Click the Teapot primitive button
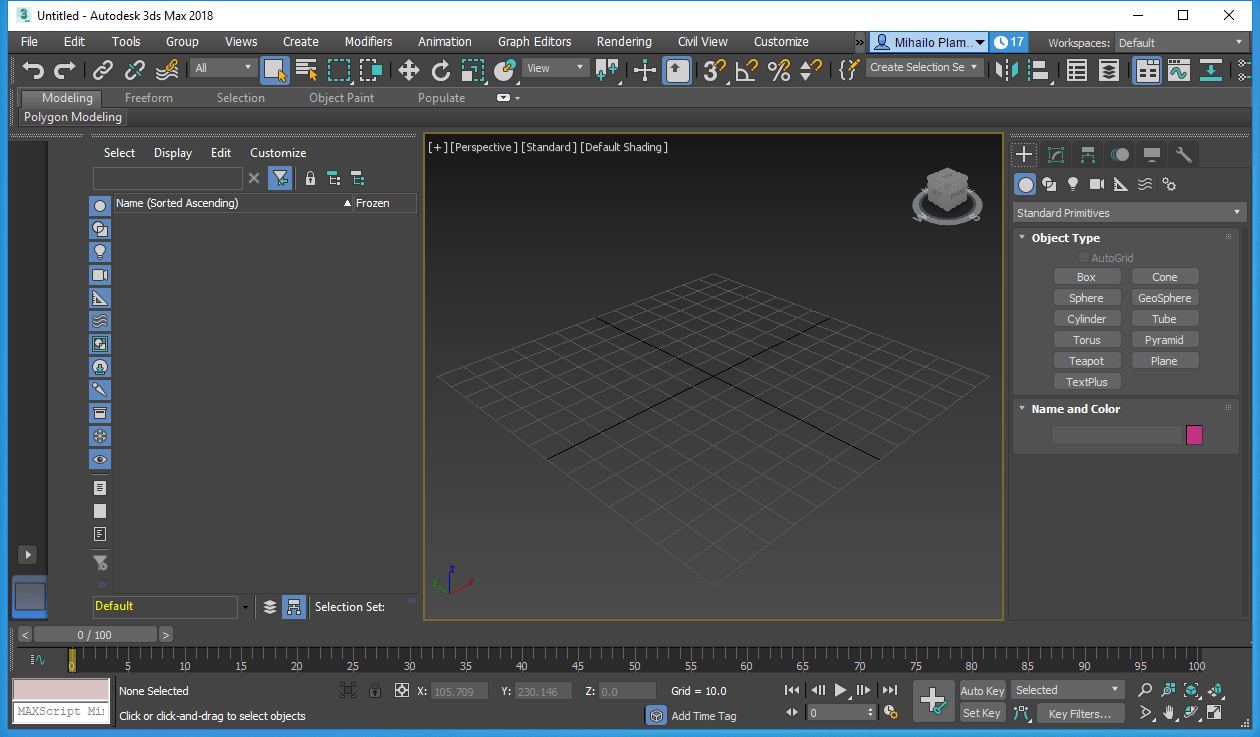Image resolution: width=1260 pixels, height=737 pixels. pos(1086,361)
